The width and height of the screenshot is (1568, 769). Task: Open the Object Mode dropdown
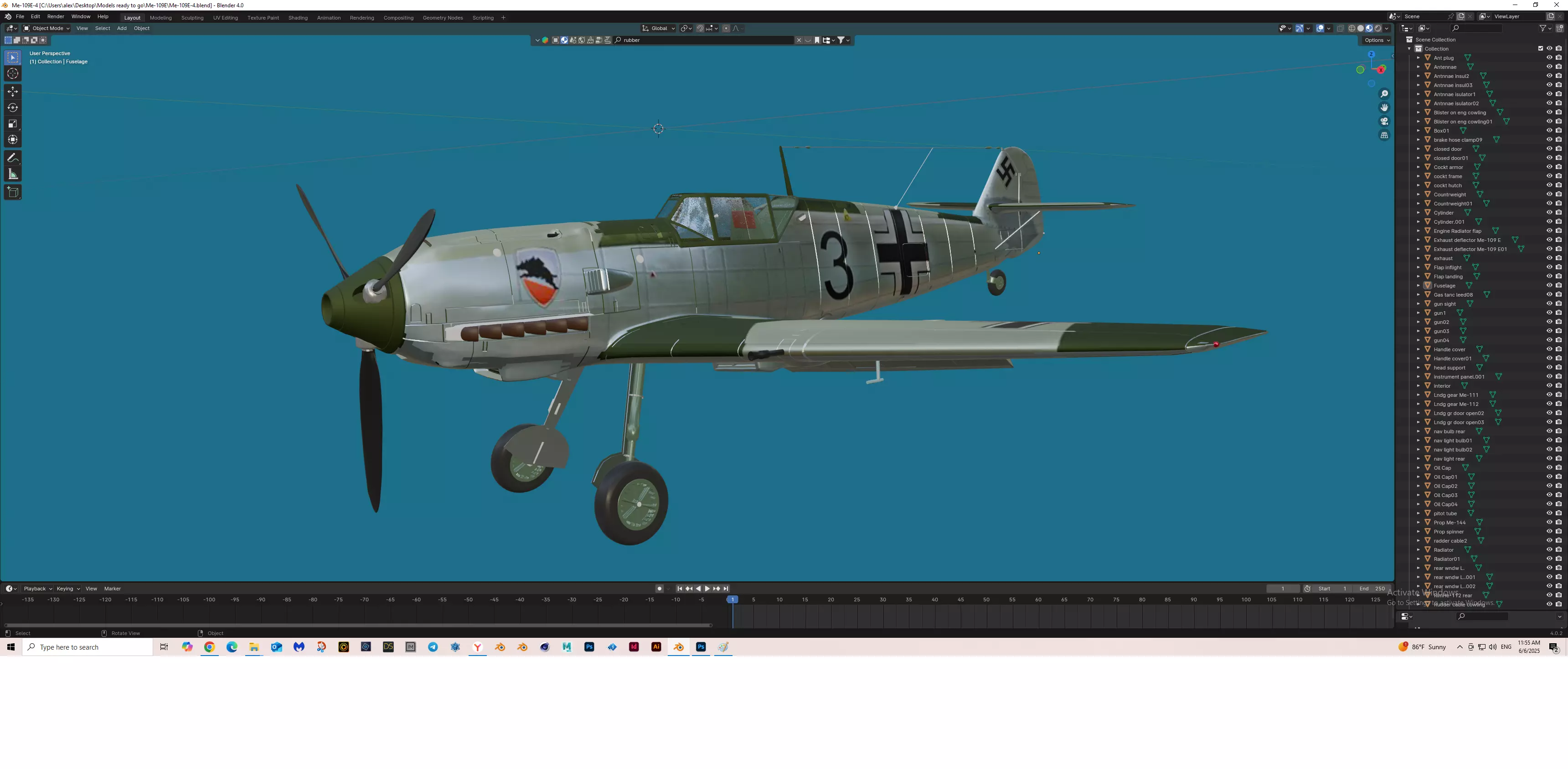(x=46, y=29)
